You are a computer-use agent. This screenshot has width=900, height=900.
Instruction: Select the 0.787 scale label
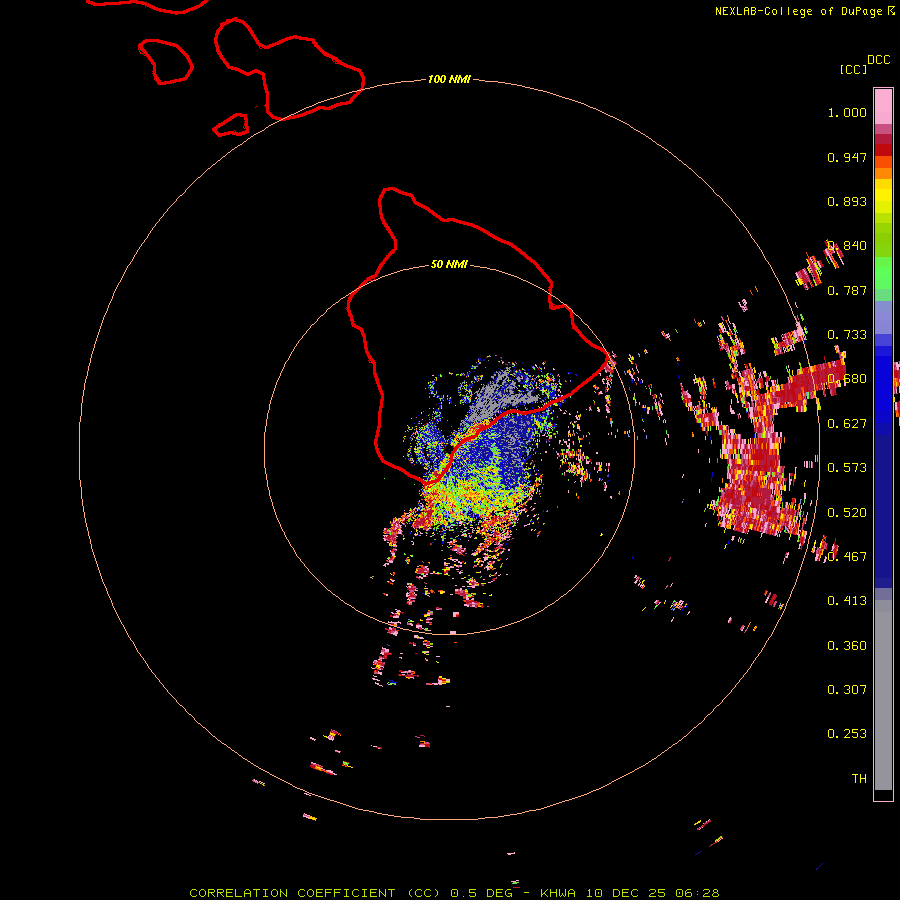tap(847, 290)
